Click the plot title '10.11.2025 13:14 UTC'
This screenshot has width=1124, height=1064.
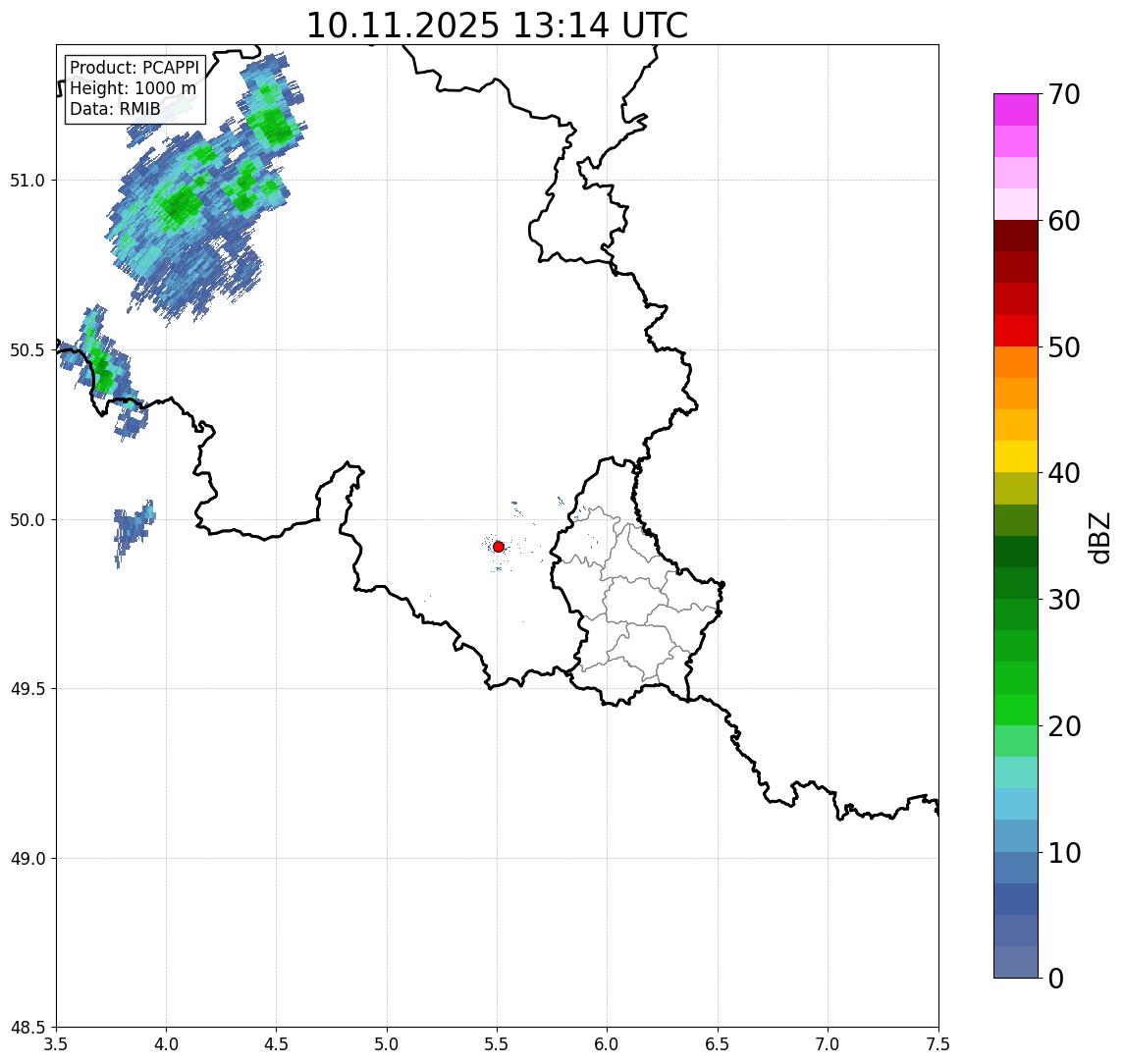point(497,26)
